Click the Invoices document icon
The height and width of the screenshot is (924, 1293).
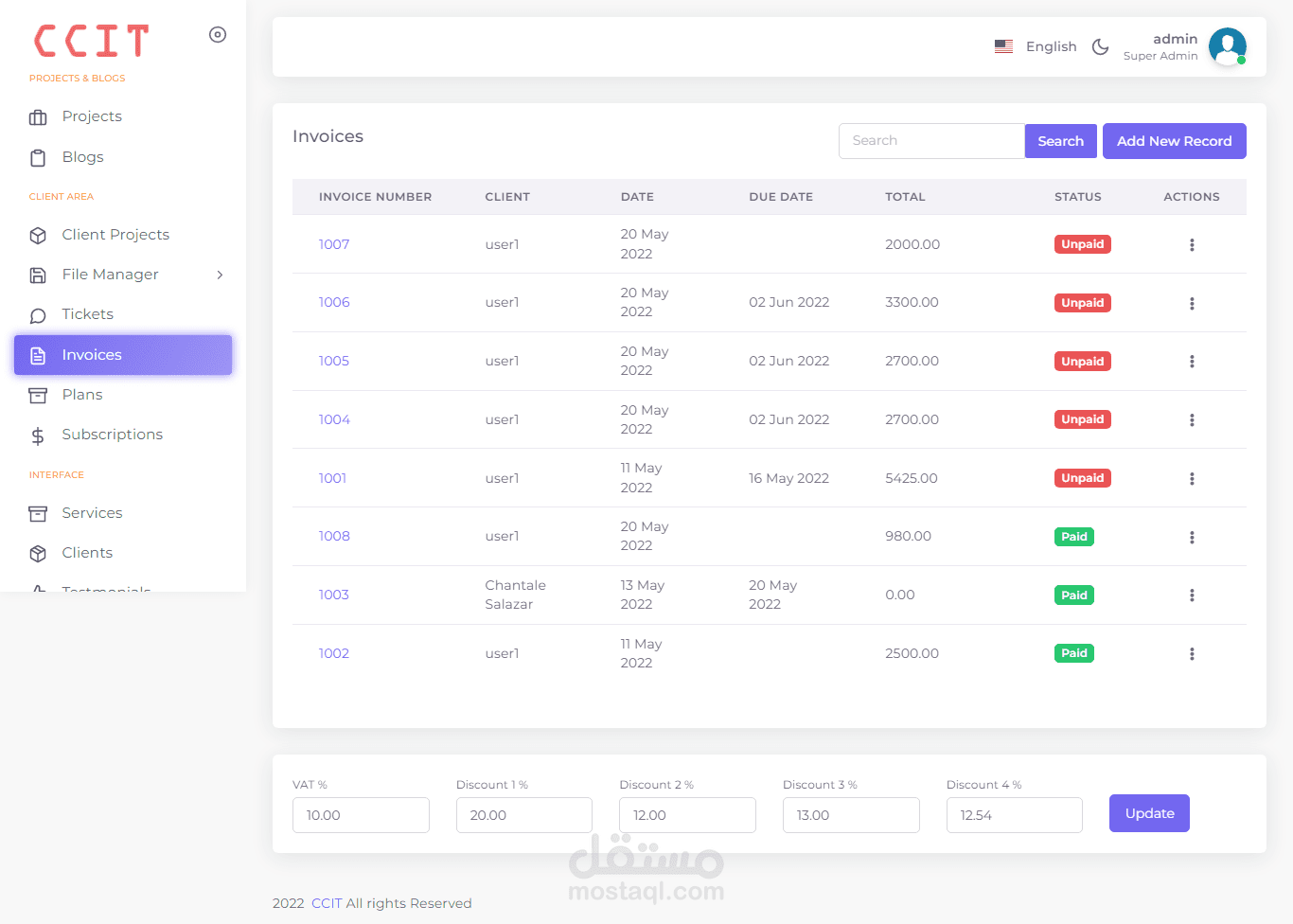pos(38,356)
